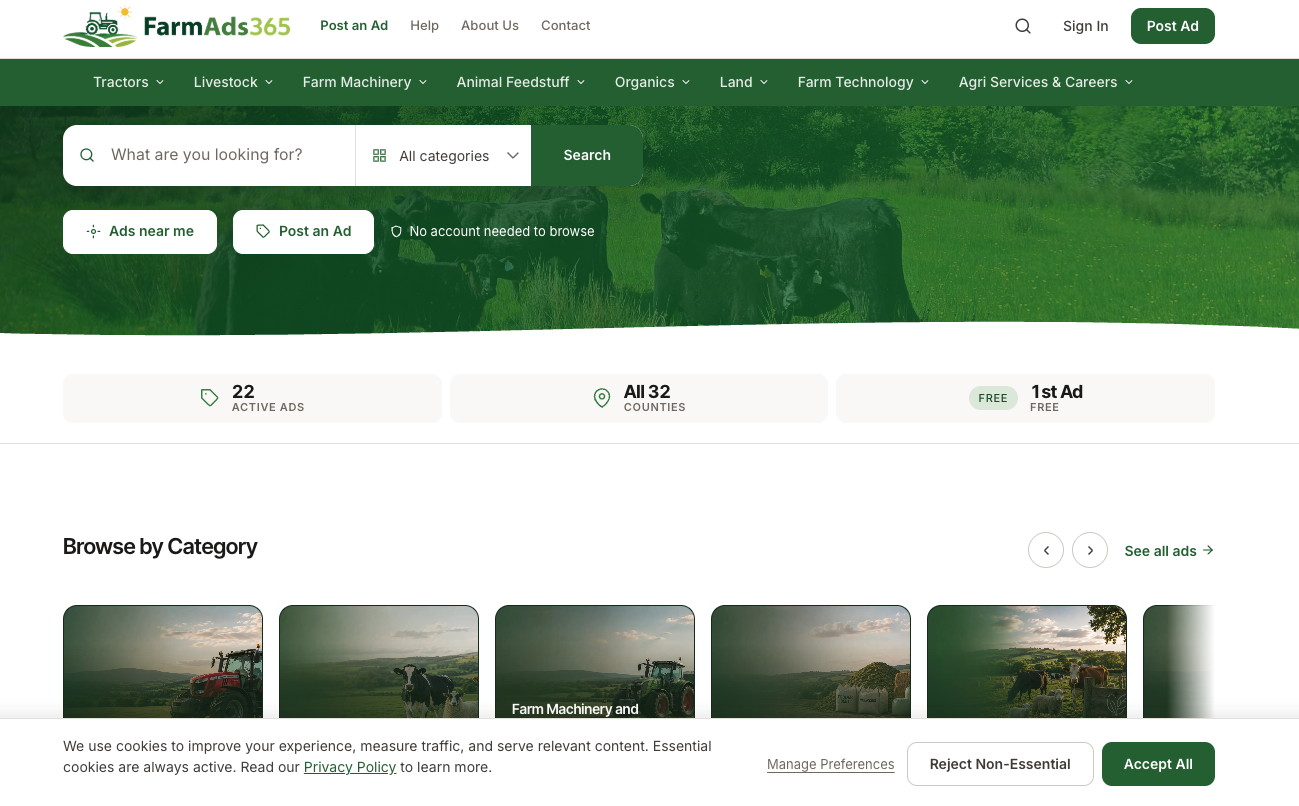This screenshot has height=806, width=1299.
Task: Open the Privacy Policy link
Action: pyautogui.click(x=350, y=767)
